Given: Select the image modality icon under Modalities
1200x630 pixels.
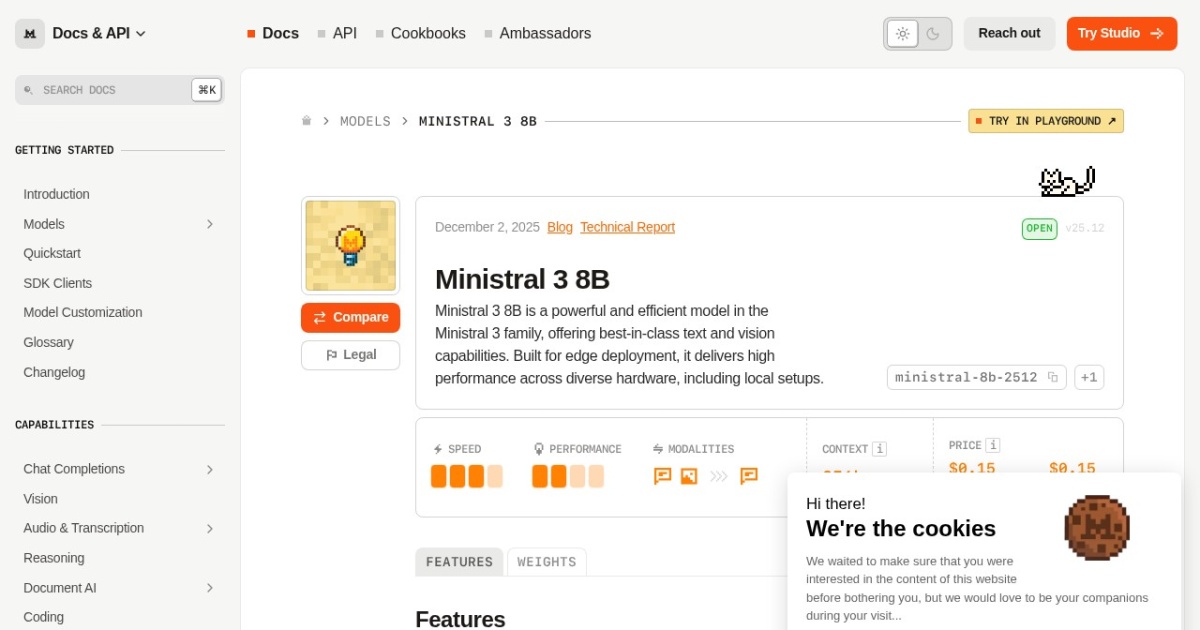Looking at the screenshot, I should tap(686, 477).
